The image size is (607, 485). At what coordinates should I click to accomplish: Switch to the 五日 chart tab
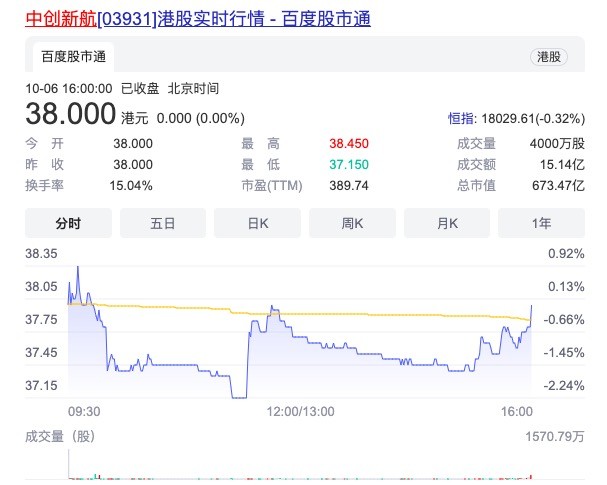[x=163, y=223]
